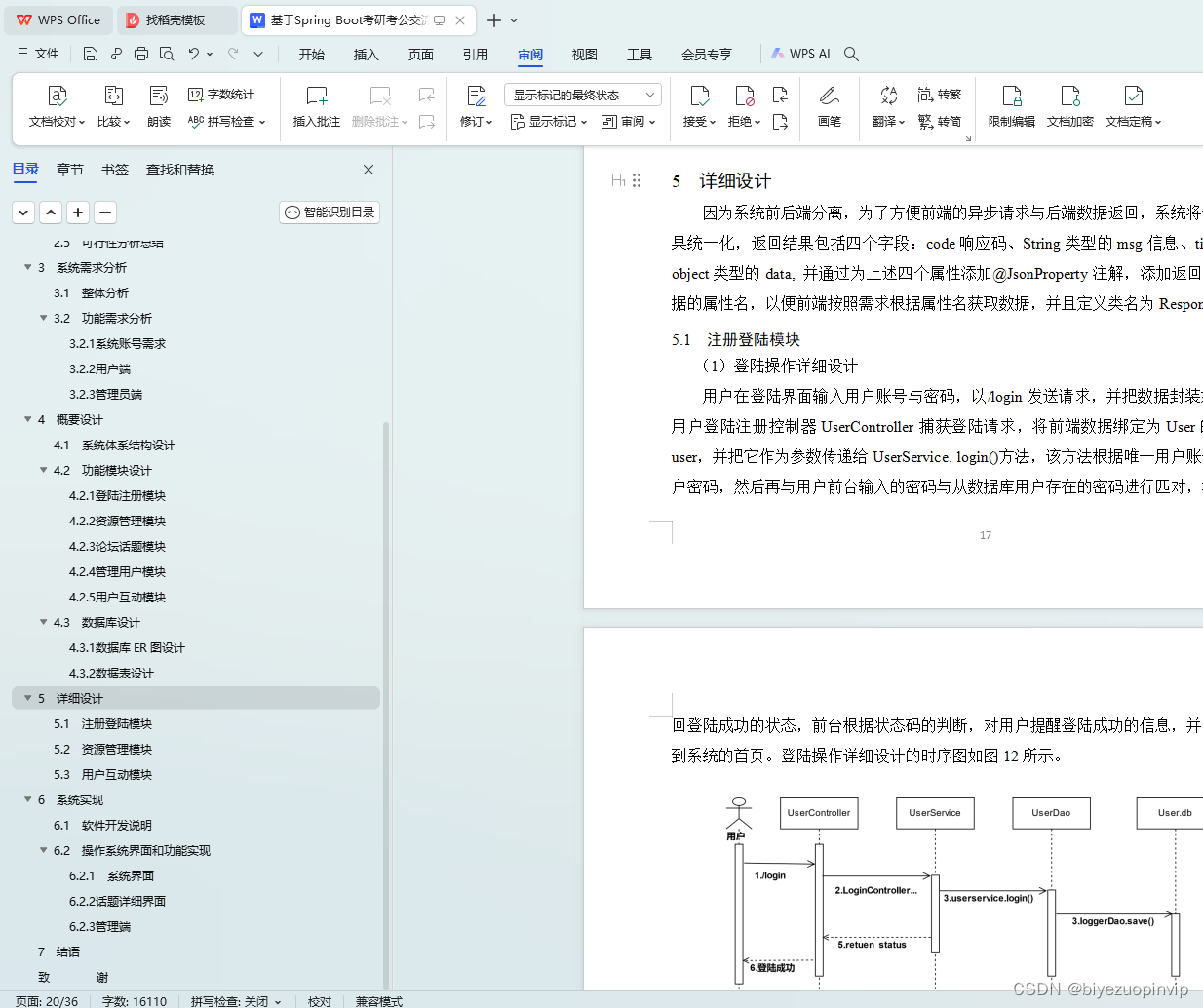Switch to the 章节 panel tab

point(70,170)
